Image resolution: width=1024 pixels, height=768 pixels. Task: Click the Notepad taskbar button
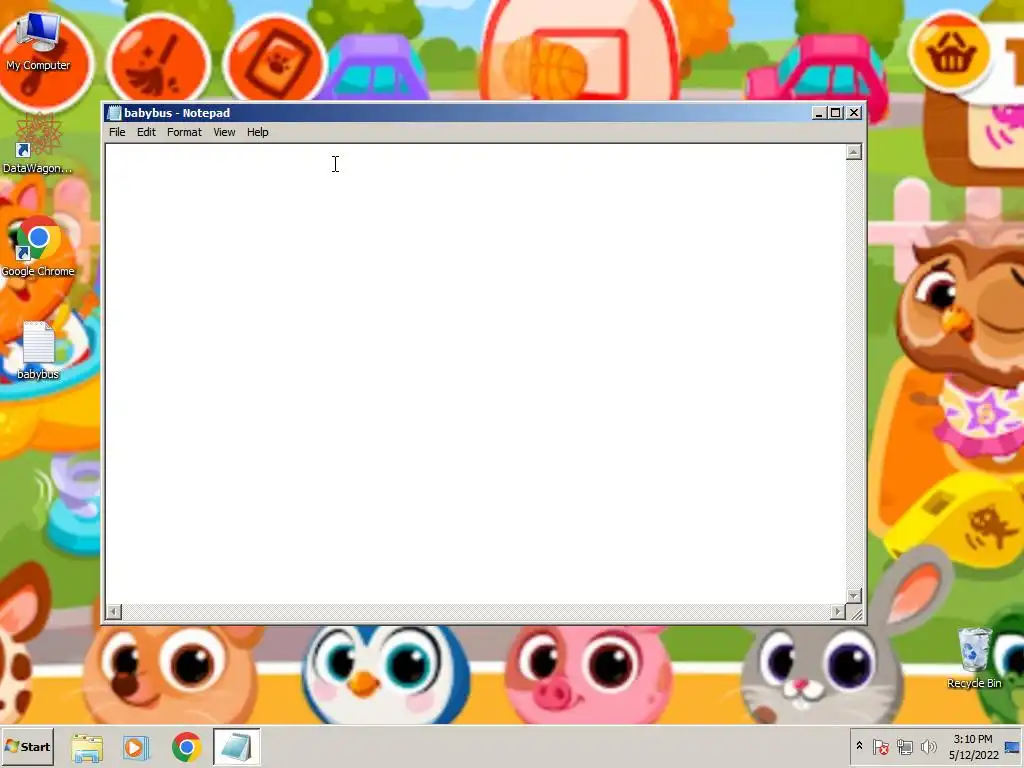[x=236, y=748]
